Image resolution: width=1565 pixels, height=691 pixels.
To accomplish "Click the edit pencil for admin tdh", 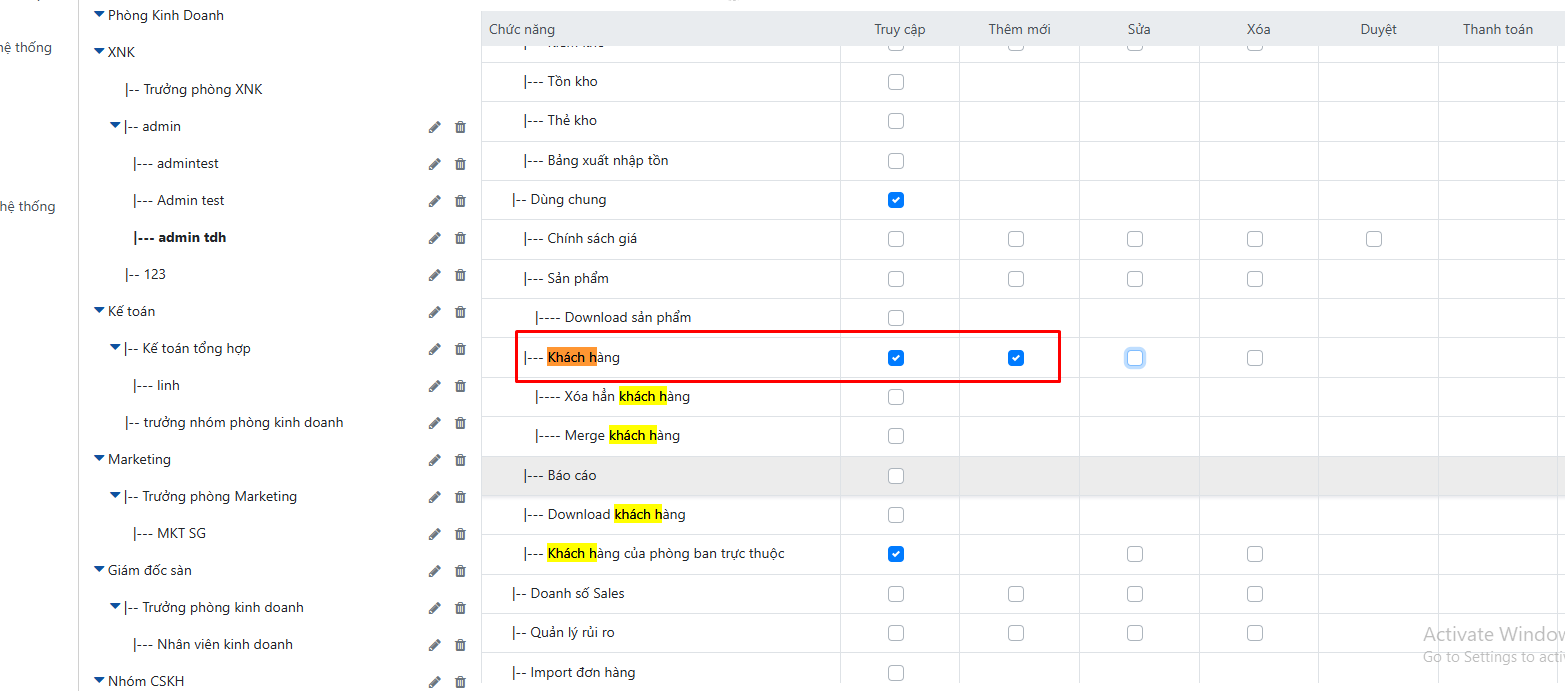I will [435, 238].
